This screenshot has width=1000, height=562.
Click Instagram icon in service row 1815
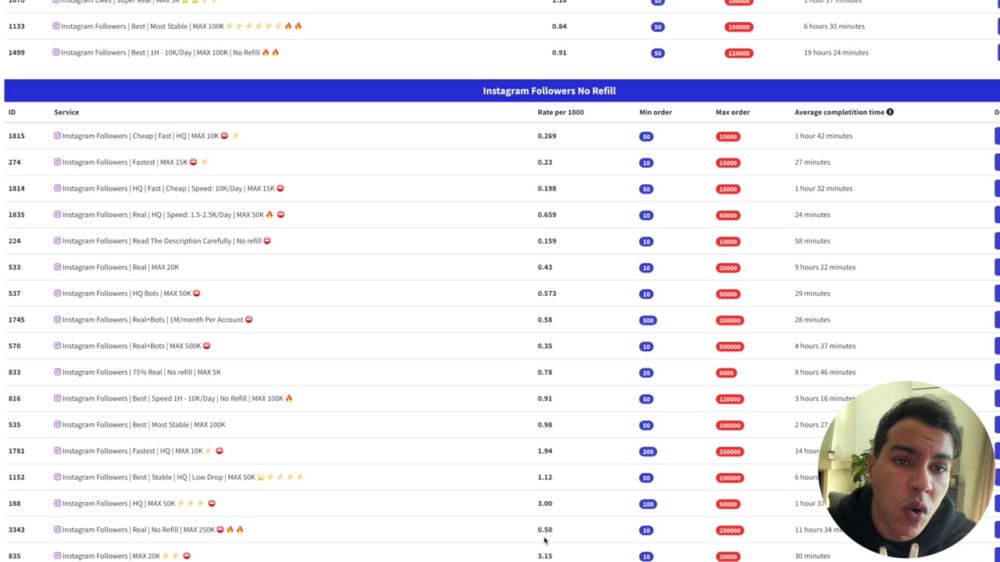(x=57, y=136)
